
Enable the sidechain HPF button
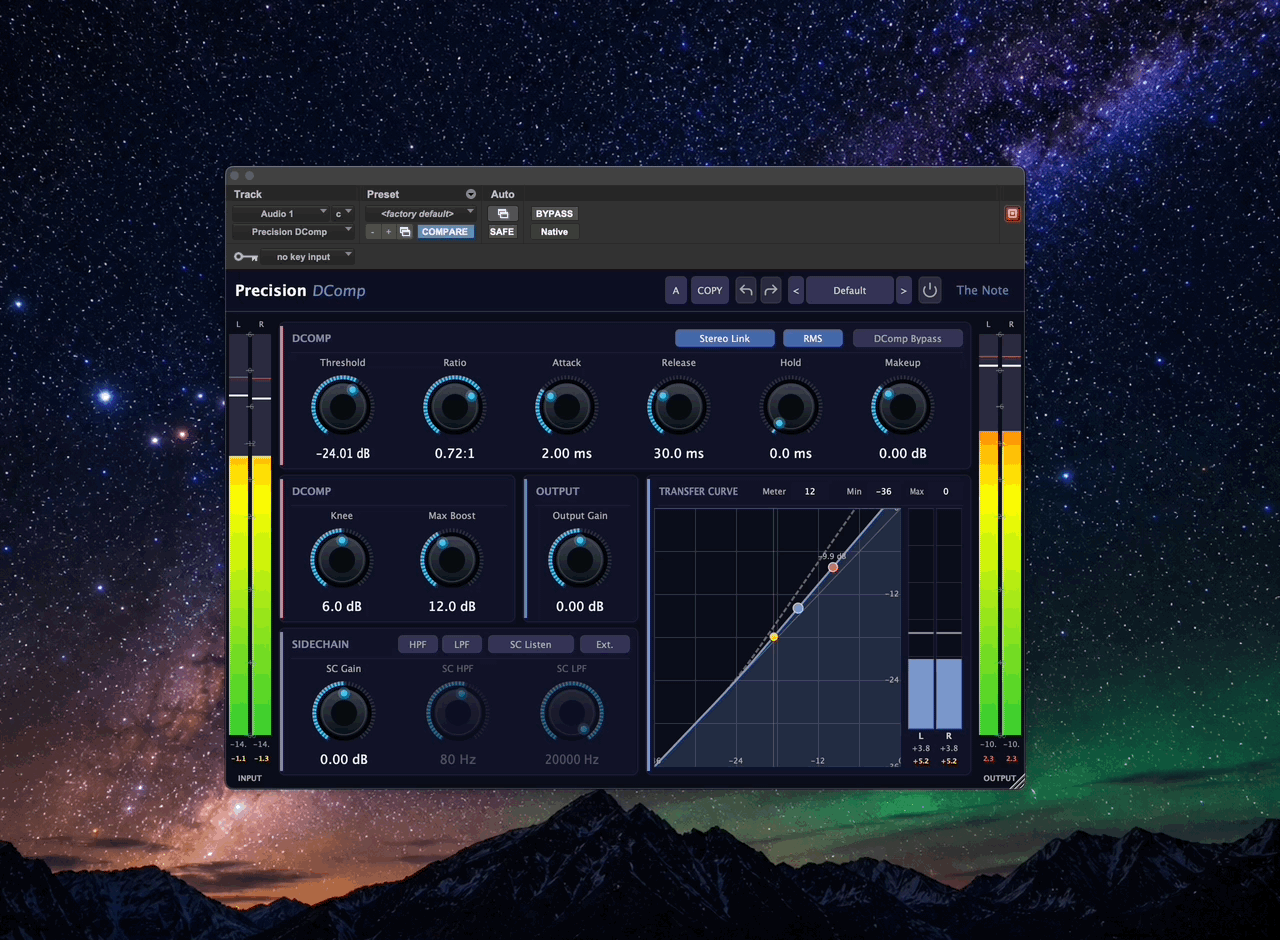point(417,644)
